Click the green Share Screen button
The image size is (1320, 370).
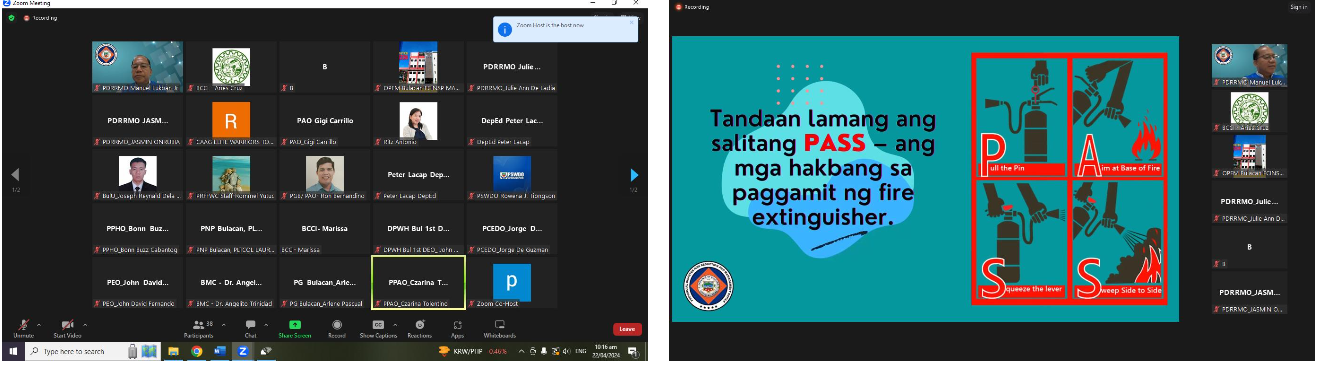295,328
